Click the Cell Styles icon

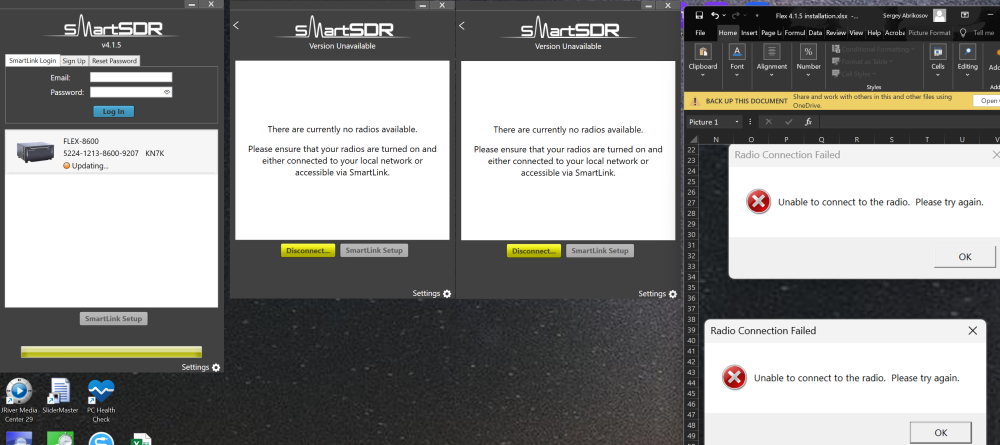point(836,74)
